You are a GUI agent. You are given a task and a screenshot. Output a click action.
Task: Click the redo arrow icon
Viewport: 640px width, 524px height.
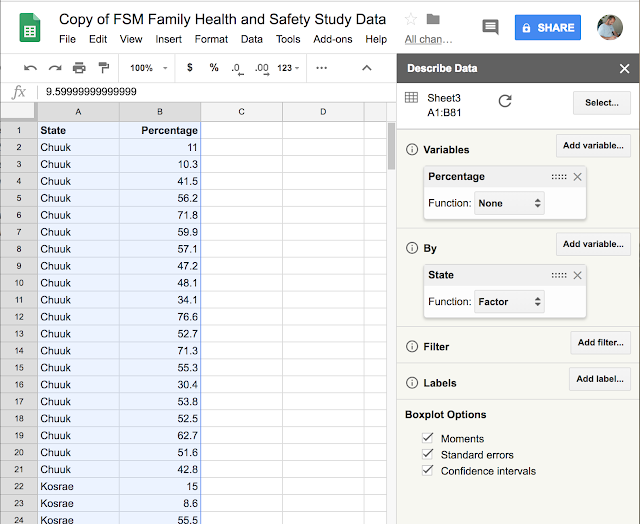point(54,68)
